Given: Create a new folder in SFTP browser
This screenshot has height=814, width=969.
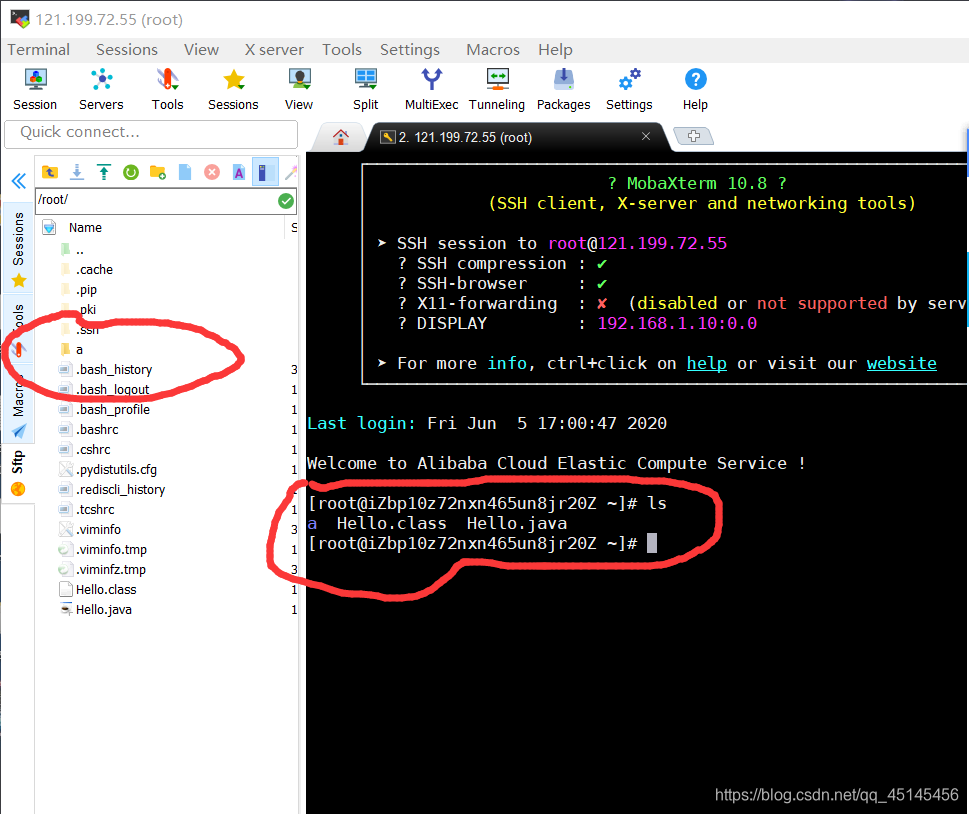Looking at the screenshot, I should tap(158, 172).
